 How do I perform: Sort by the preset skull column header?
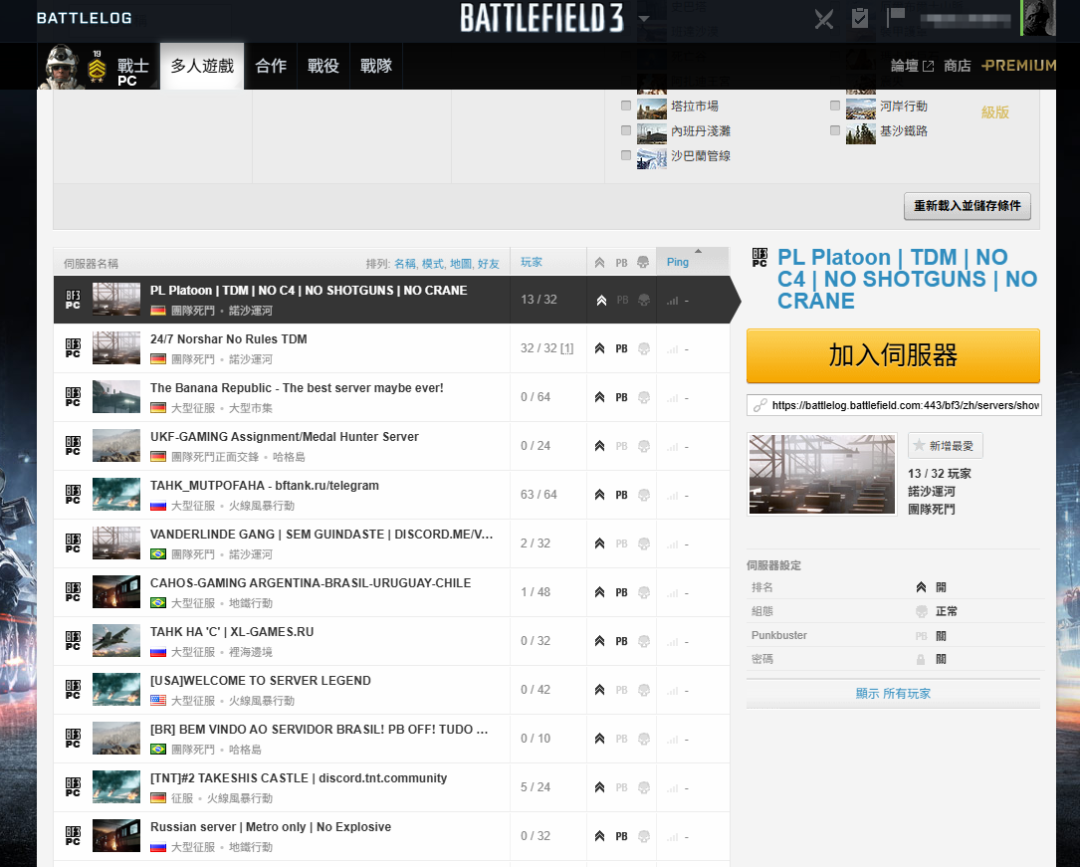point(643,262)
